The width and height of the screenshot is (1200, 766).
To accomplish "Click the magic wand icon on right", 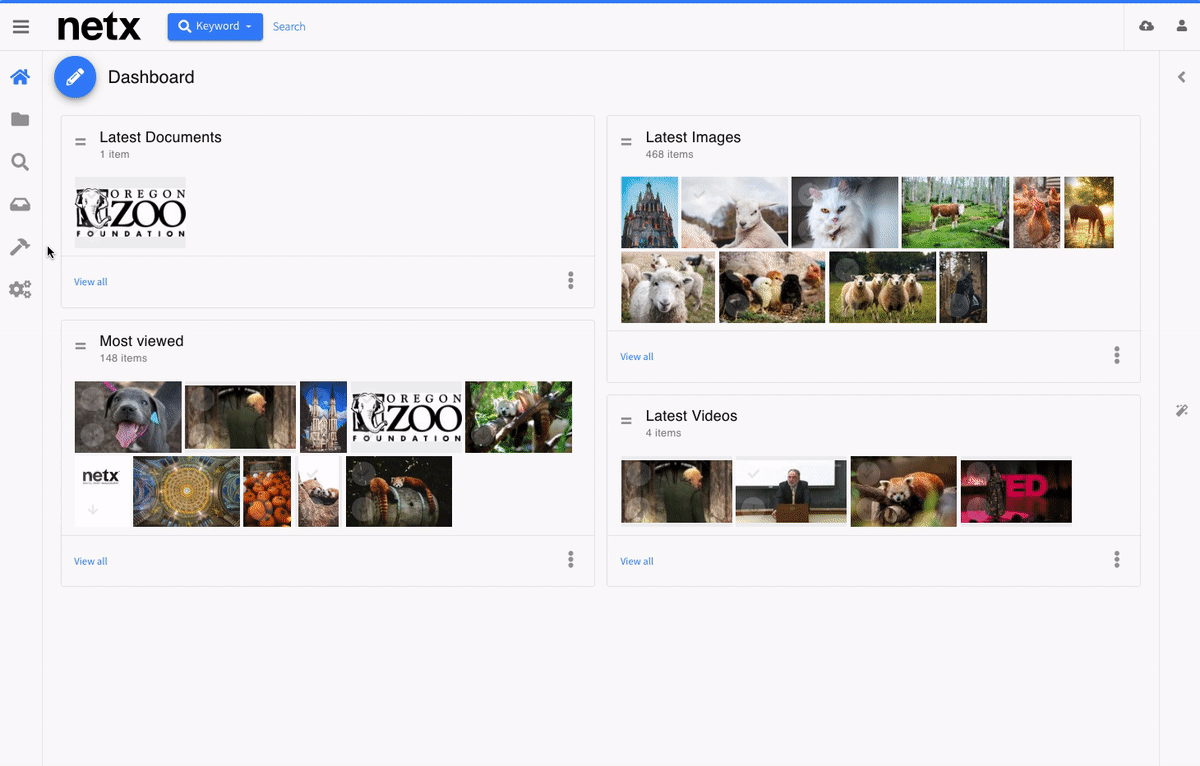I will (x=1181, y=411).
